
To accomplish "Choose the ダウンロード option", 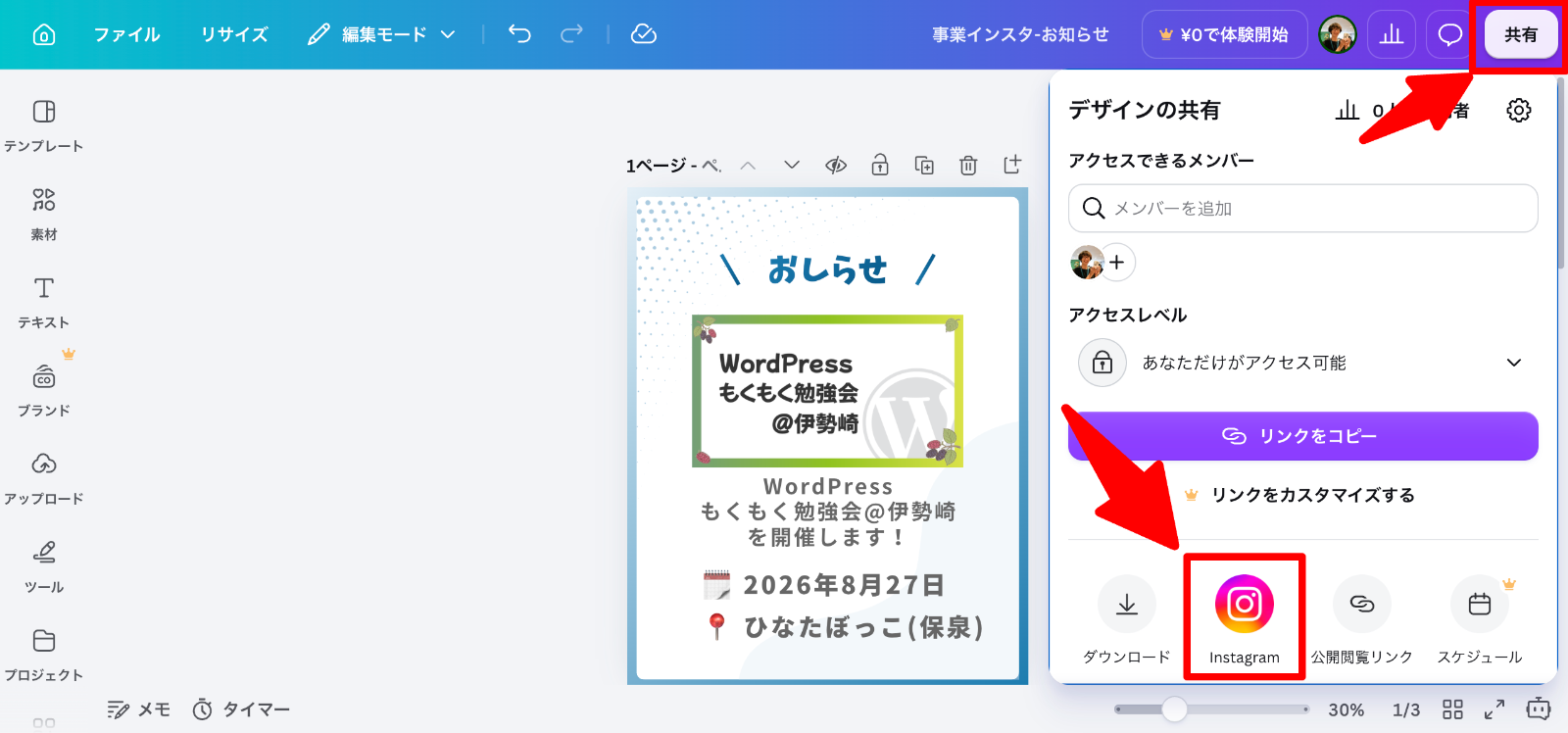I will (x=1127, y=619).
